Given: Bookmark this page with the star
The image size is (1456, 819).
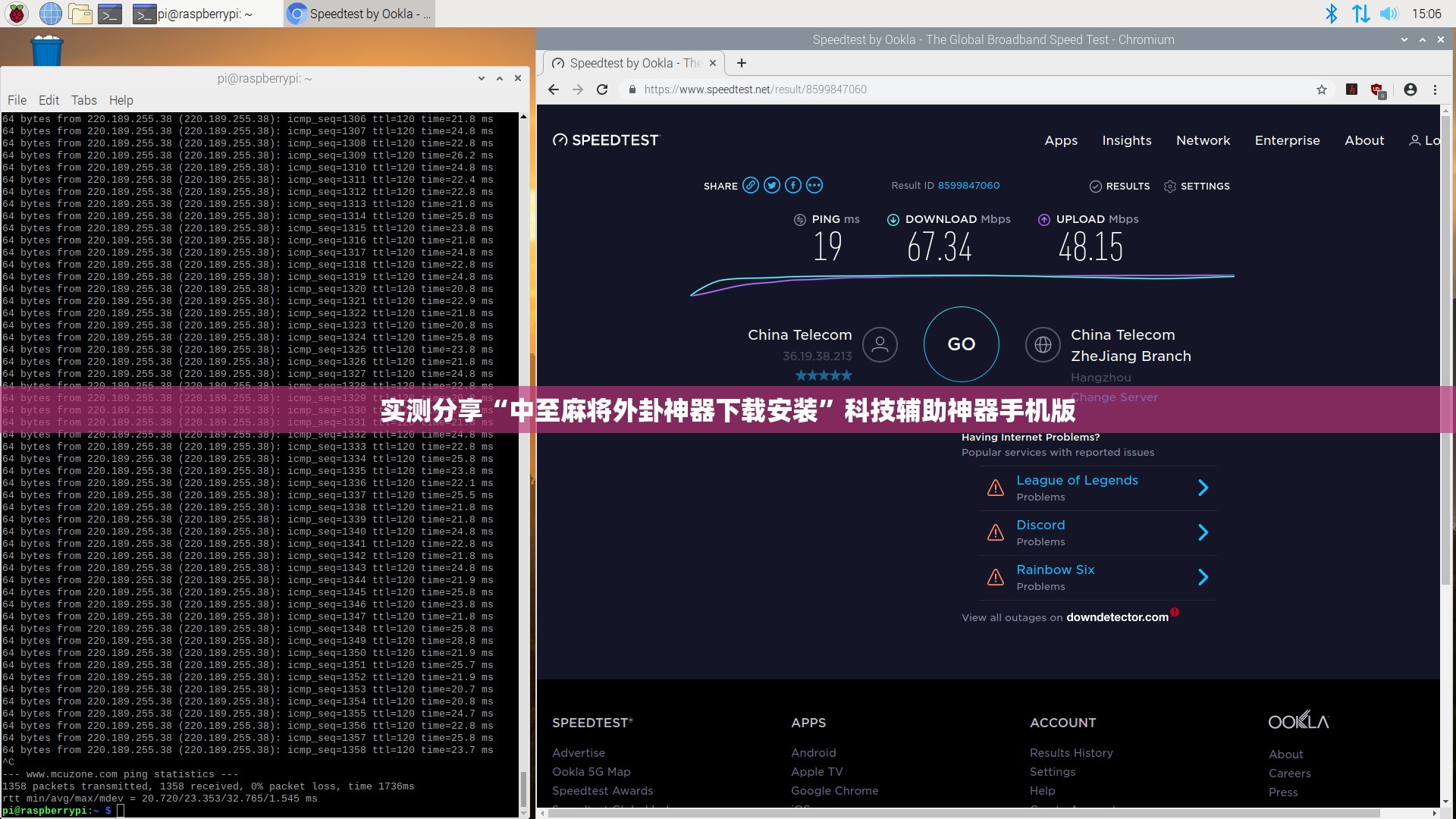Looking at the screenshot, I should 1322,89.
